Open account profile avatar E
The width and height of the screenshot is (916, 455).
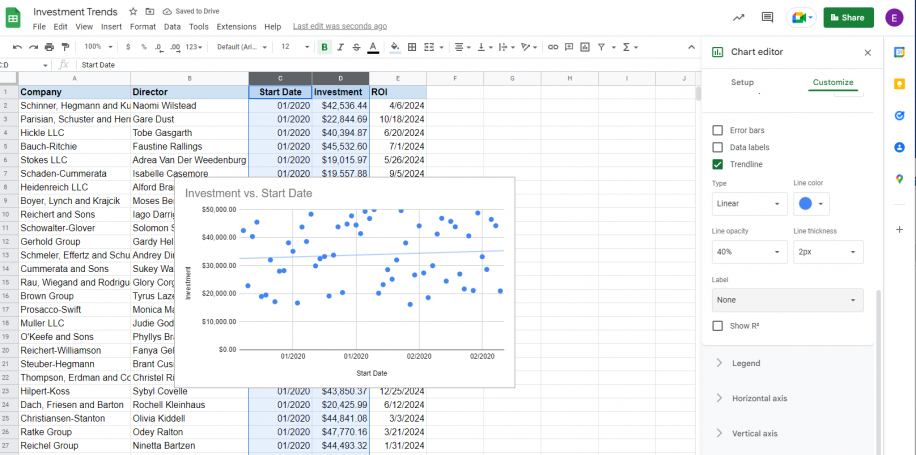(894, 18)
